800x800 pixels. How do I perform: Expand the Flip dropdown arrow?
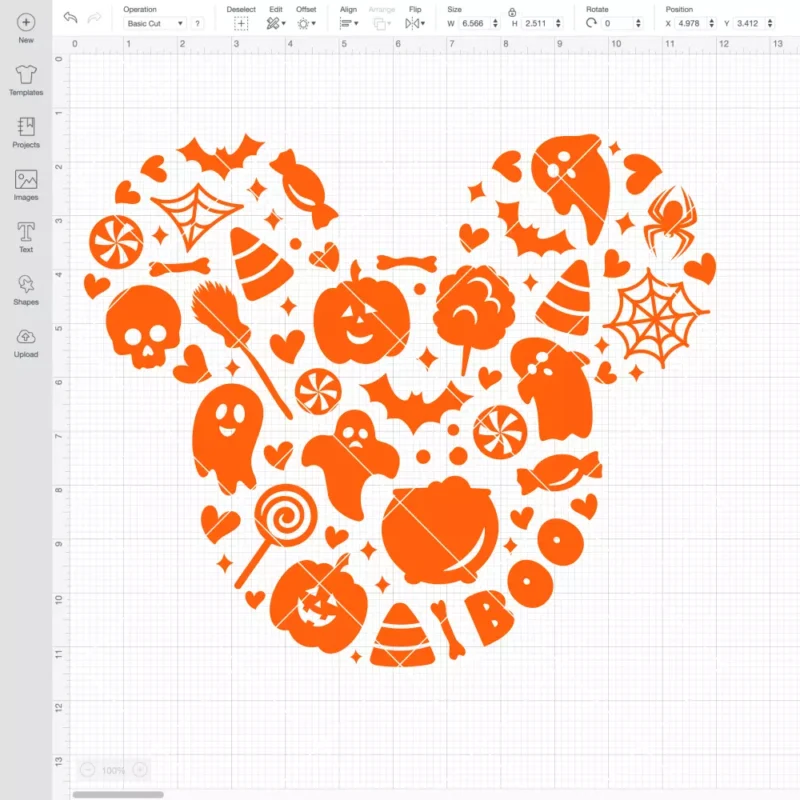(x=423, y=23)
